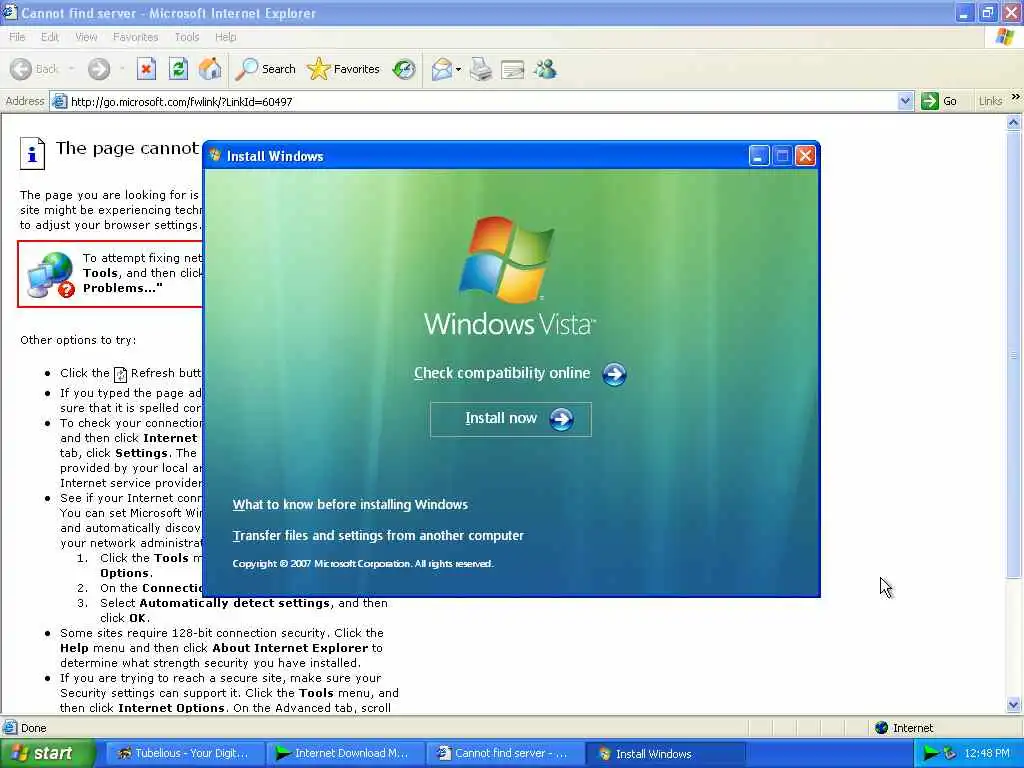This screenshot has height=768, width=1024.
Task: Click the 12:48 PM clock
Action: click(987, 754)
